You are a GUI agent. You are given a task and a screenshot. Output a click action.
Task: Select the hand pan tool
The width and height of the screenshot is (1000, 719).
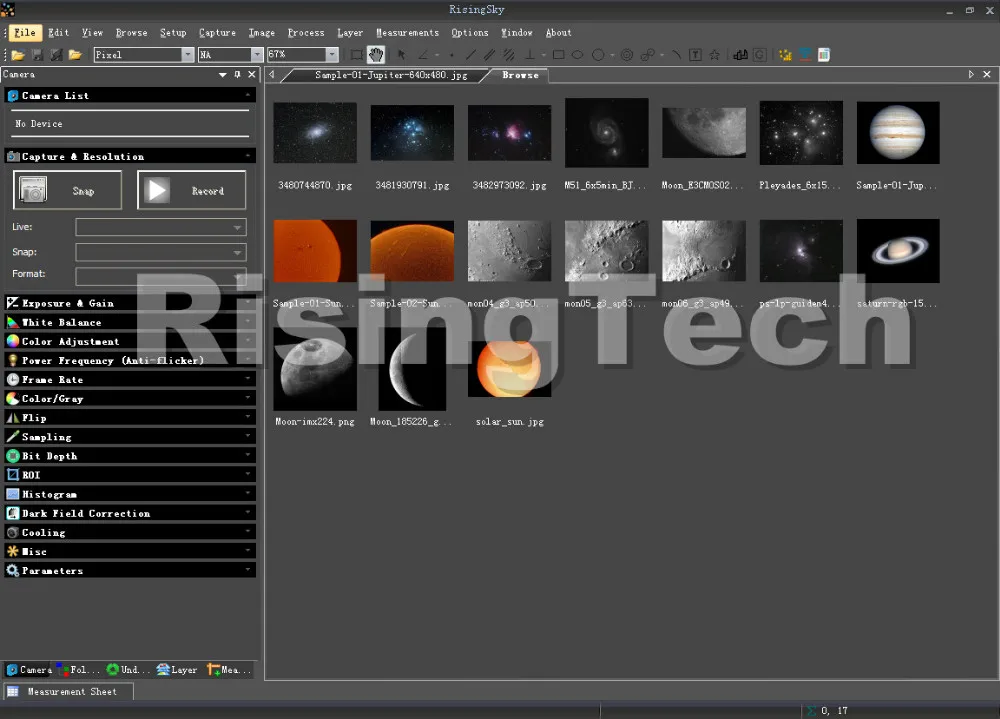click(x=376, y=55)
